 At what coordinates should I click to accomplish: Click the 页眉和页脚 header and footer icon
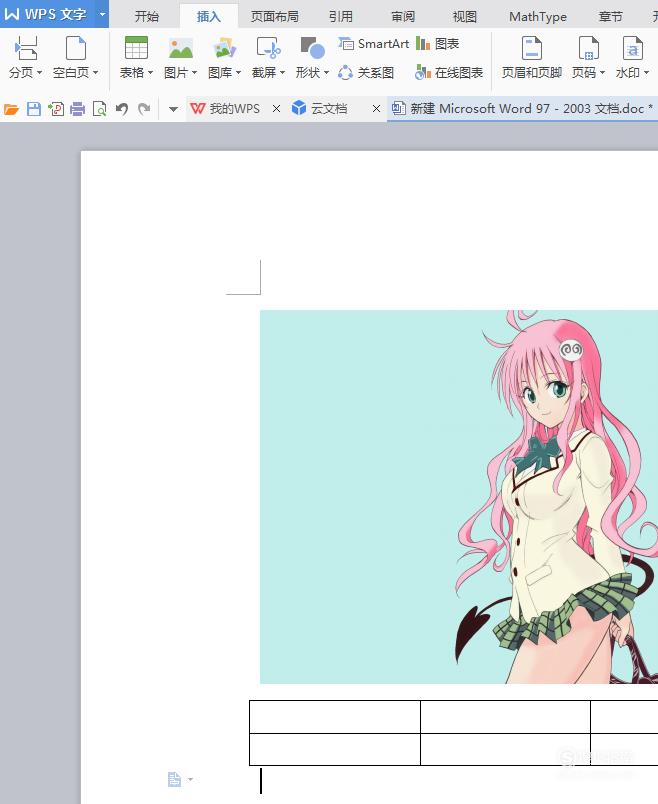coord(532,49)
